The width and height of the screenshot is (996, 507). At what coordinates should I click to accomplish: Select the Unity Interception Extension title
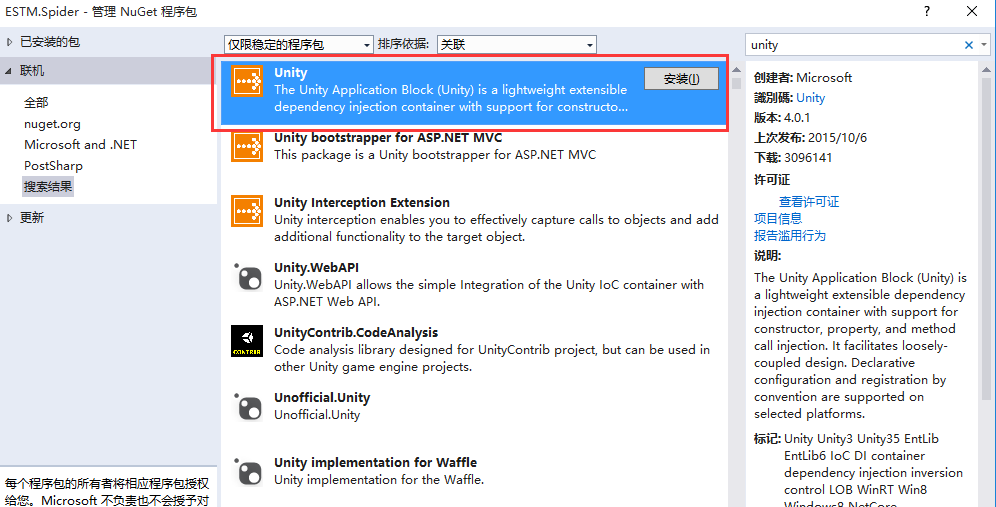click(x=362, y=203)
